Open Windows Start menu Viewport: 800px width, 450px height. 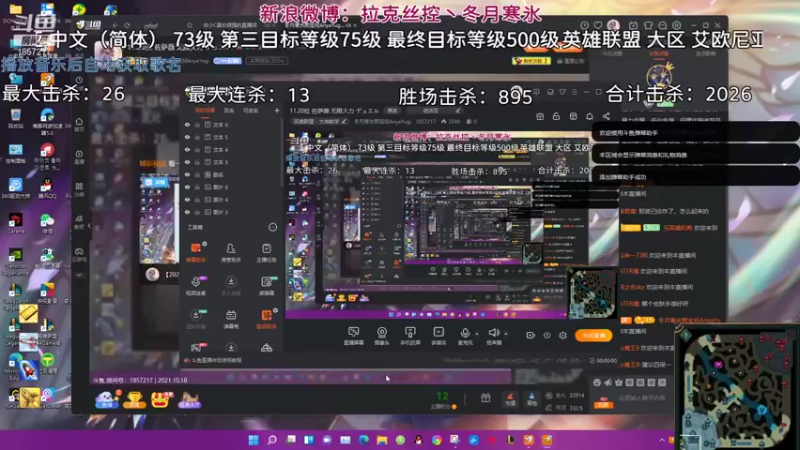[254, 440]
